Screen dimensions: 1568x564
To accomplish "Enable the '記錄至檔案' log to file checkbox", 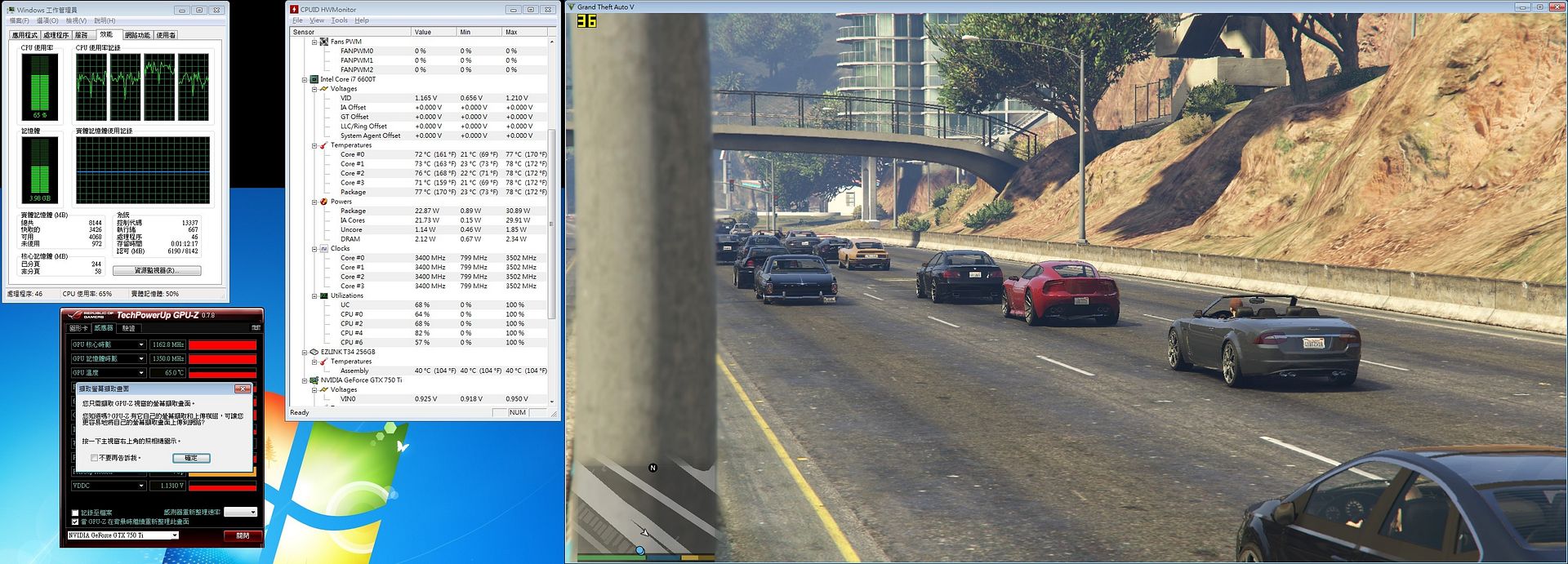I will point(75,513).
